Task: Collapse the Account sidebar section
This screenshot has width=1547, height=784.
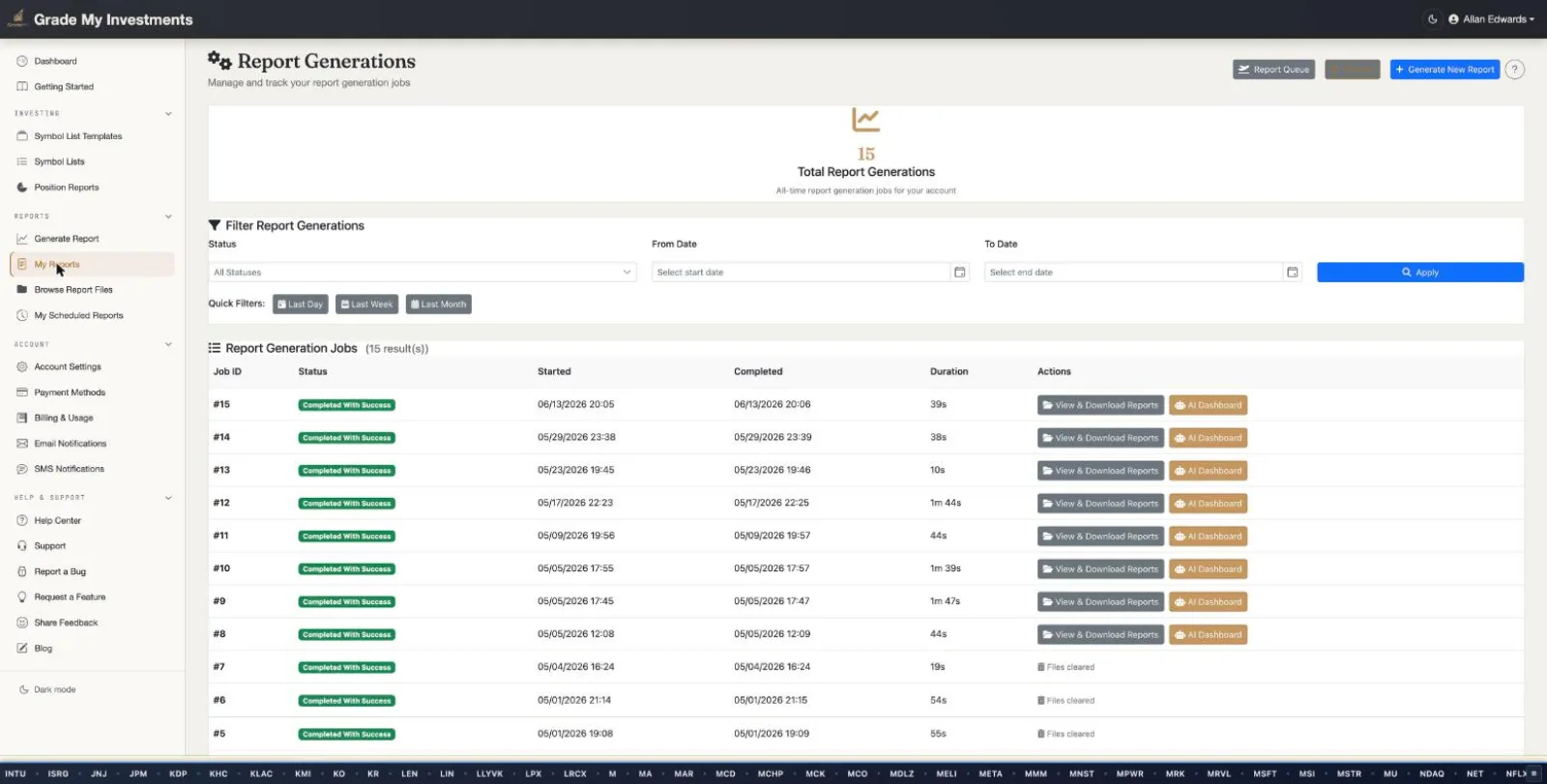Action: [x=168, y=345]
